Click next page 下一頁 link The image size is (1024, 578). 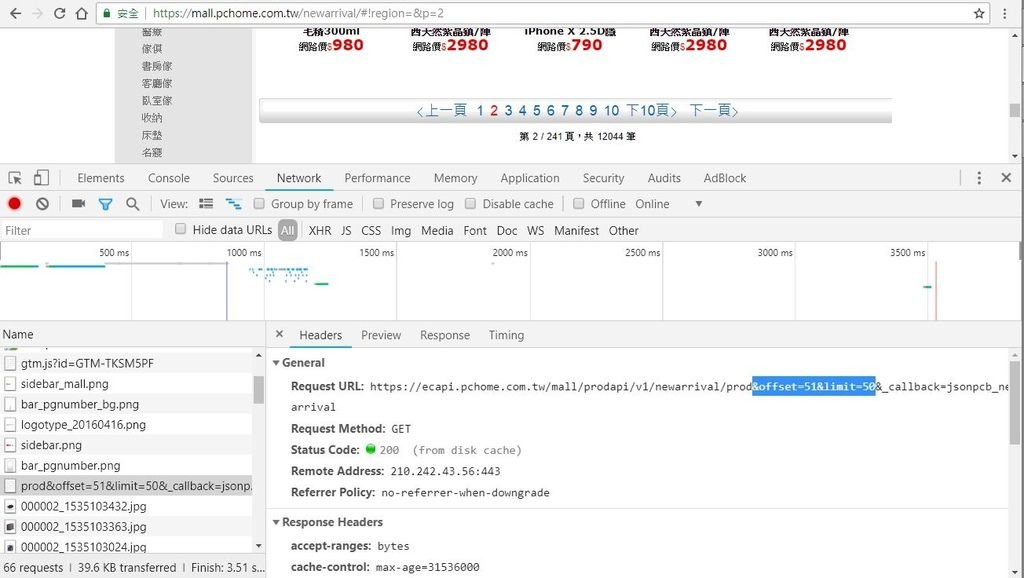point(714,110)
